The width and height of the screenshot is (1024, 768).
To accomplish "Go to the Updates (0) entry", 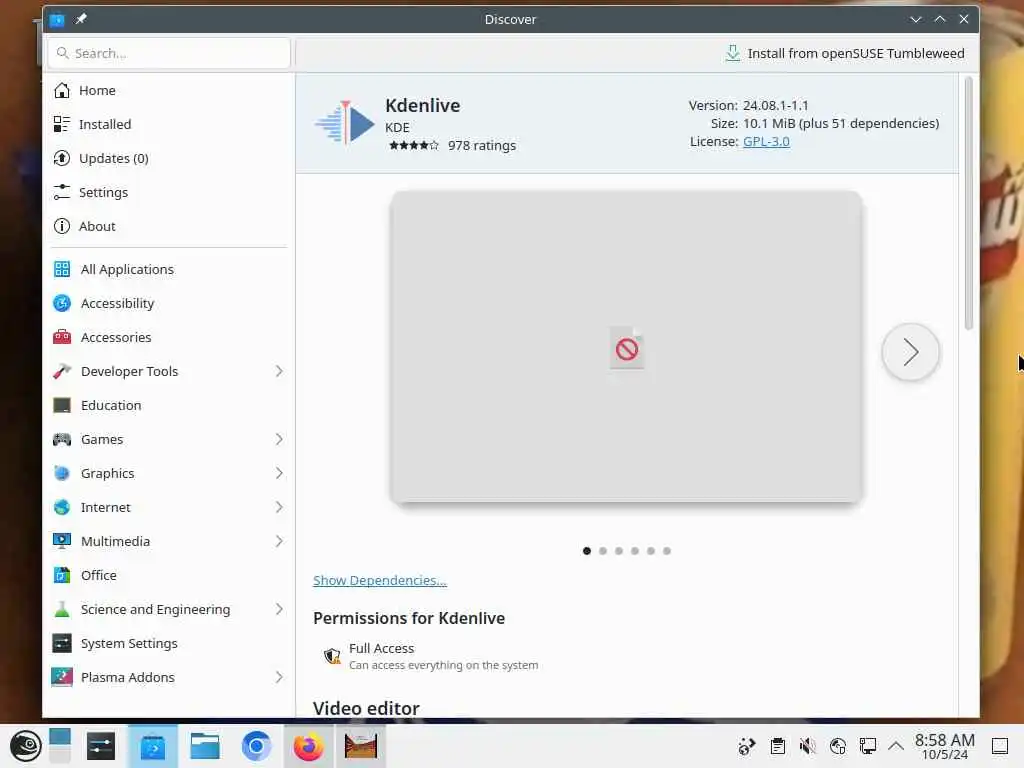I will pos(168,158).
